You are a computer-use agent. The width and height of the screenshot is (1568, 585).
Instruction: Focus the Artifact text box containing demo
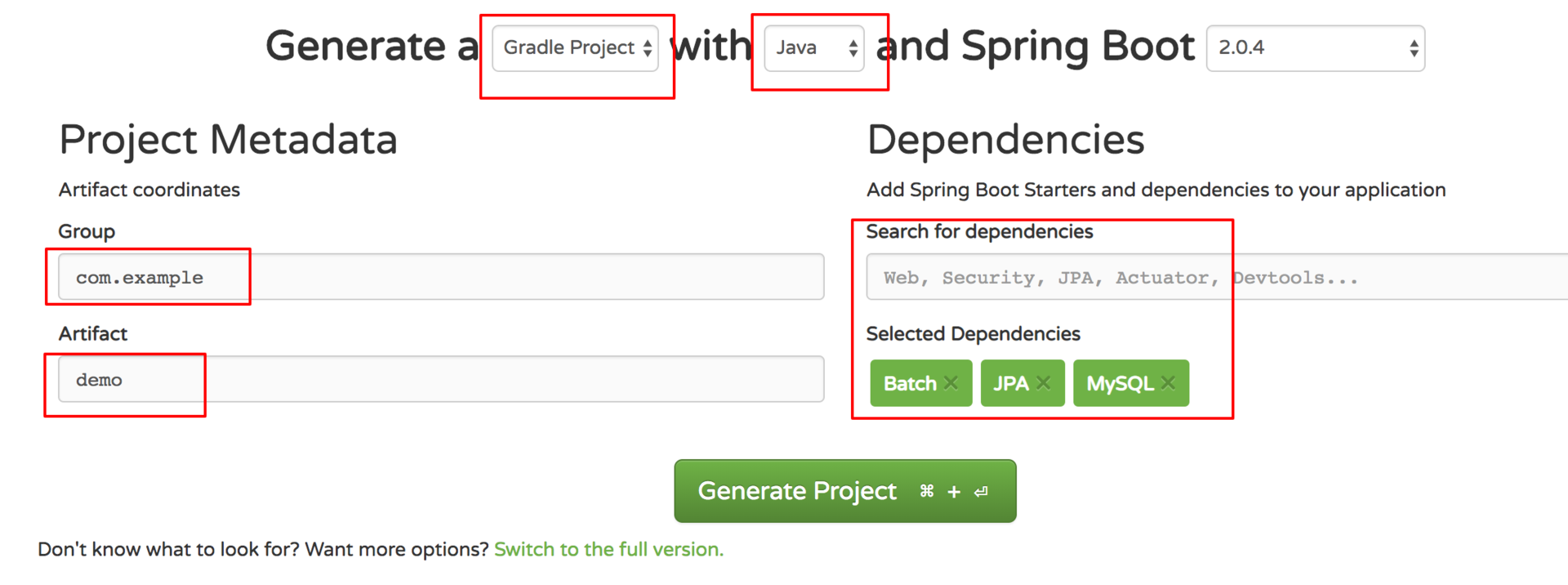[x=441, y=379]
